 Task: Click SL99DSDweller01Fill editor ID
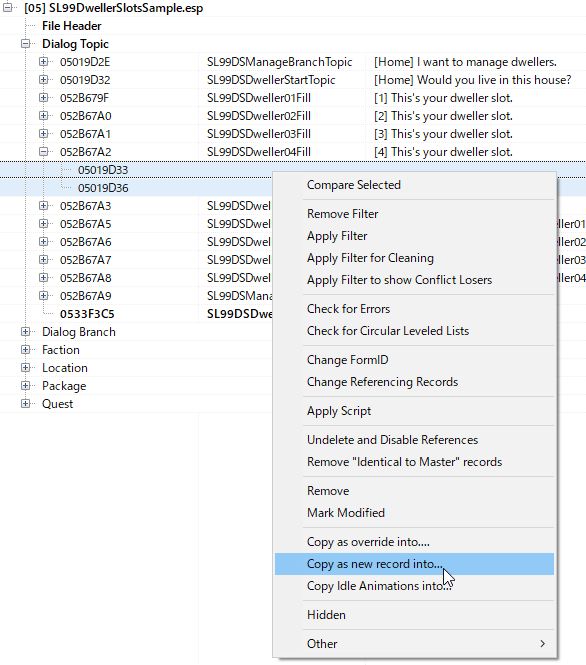(259, 98)
